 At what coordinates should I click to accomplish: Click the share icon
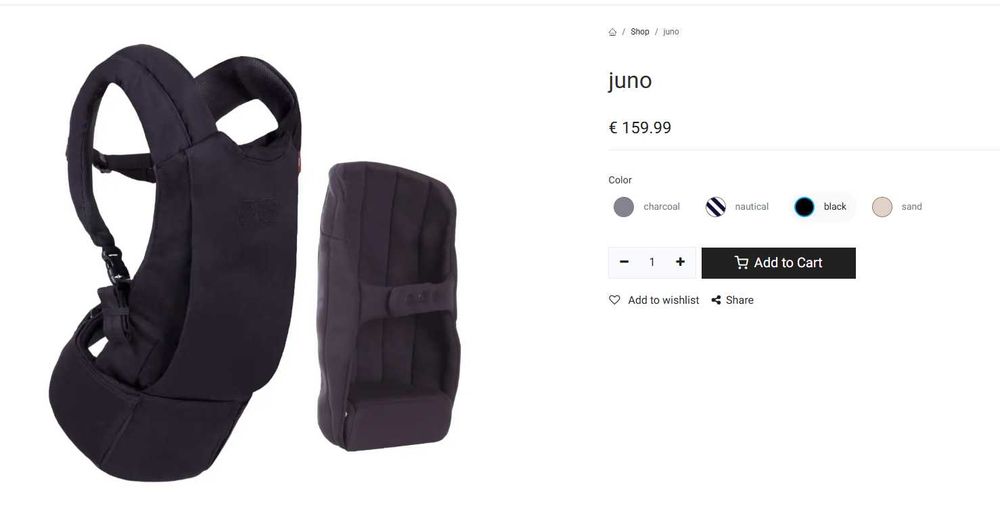[716, 300]
